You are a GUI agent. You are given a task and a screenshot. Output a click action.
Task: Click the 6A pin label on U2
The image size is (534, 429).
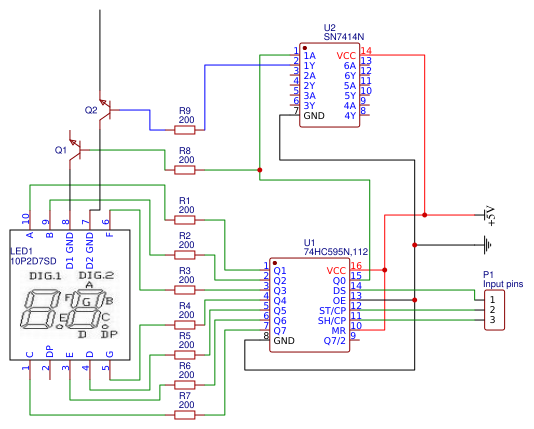350,65
